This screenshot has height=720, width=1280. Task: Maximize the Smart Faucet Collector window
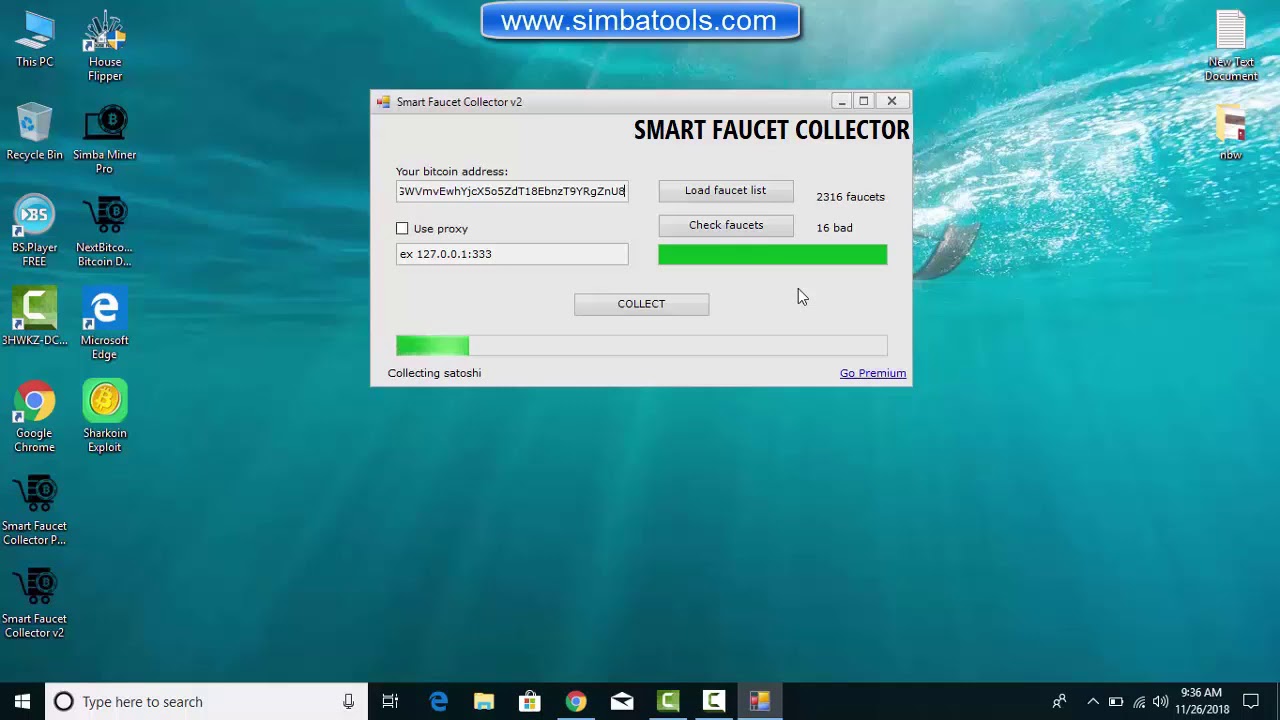tap(864, 101)
